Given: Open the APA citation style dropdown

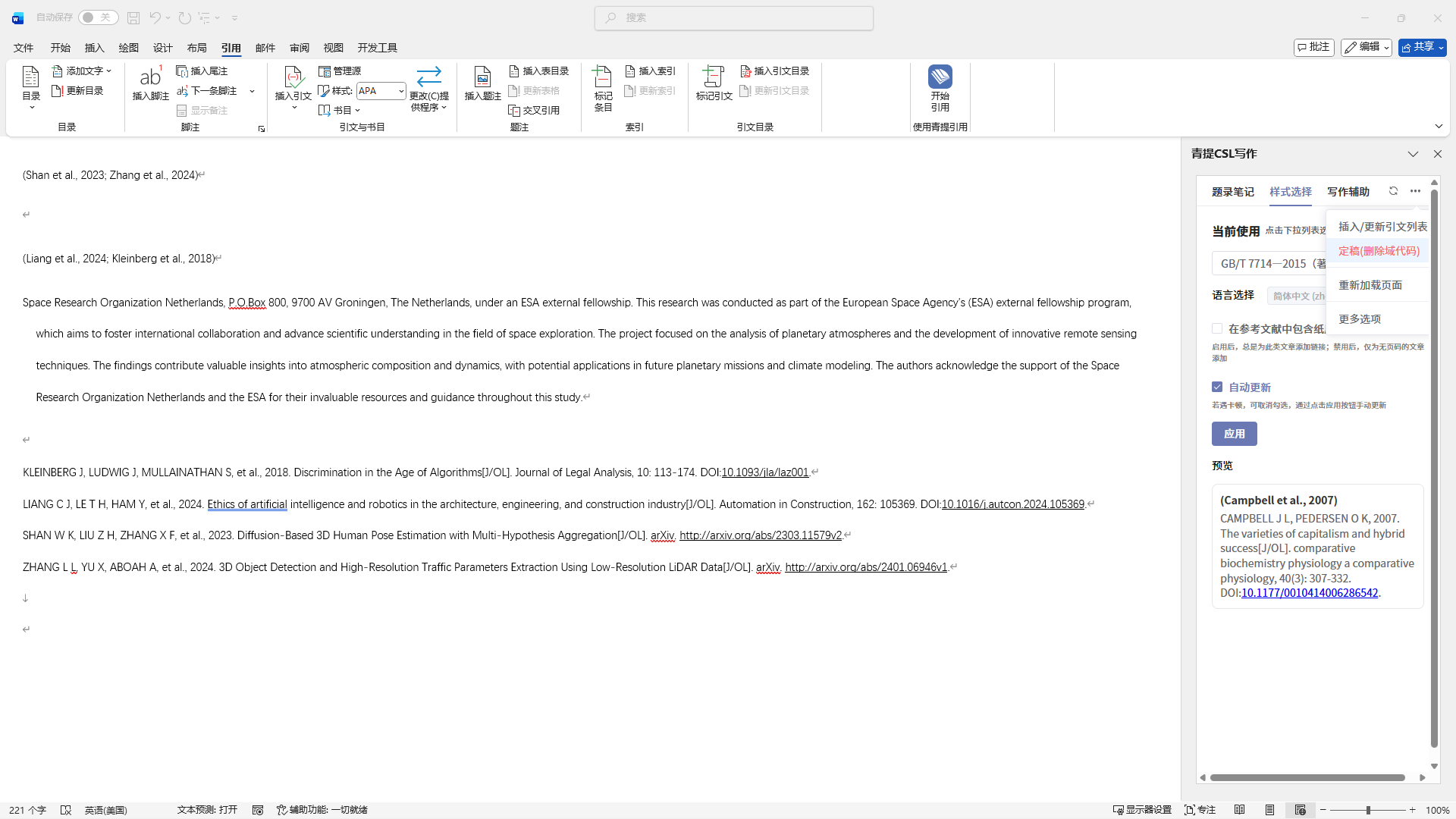Looking at the screenshot, I should coord(401,91).
